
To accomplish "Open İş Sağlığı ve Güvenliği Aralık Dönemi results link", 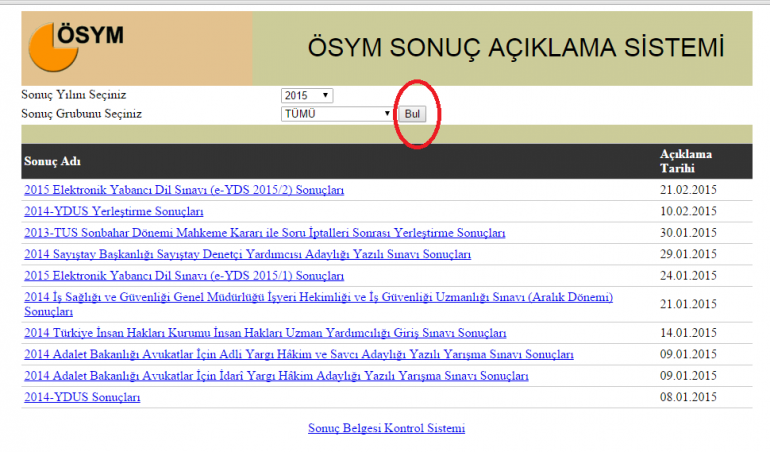I will [318, 304].
